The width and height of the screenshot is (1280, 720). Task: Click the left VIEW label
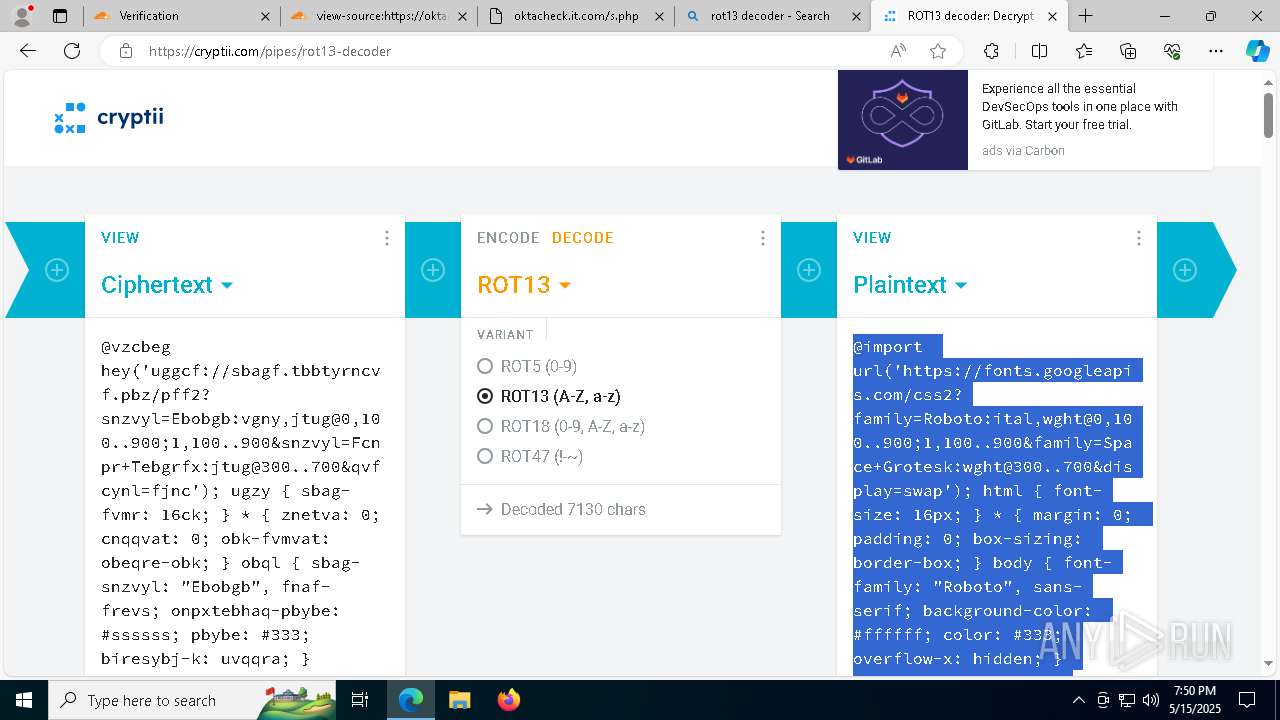click(x=120, y=238)
